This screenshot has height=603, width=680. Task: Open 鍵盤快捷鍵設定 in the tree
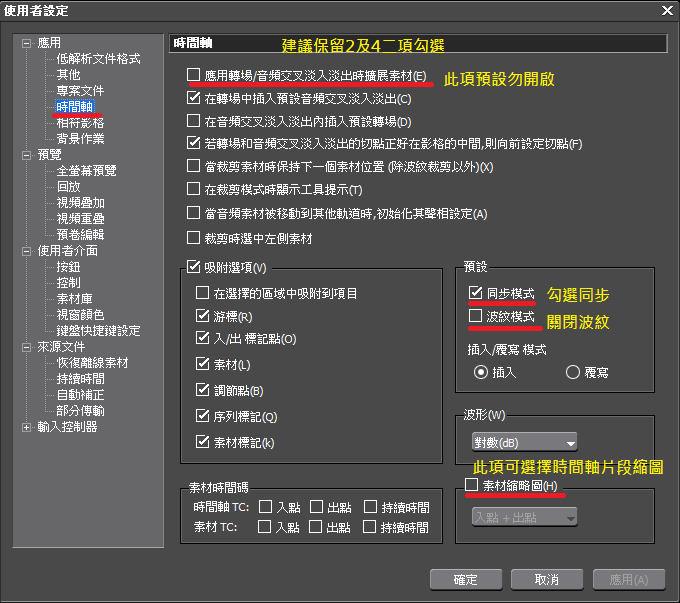pyautogui.click(x=98, y=331)
